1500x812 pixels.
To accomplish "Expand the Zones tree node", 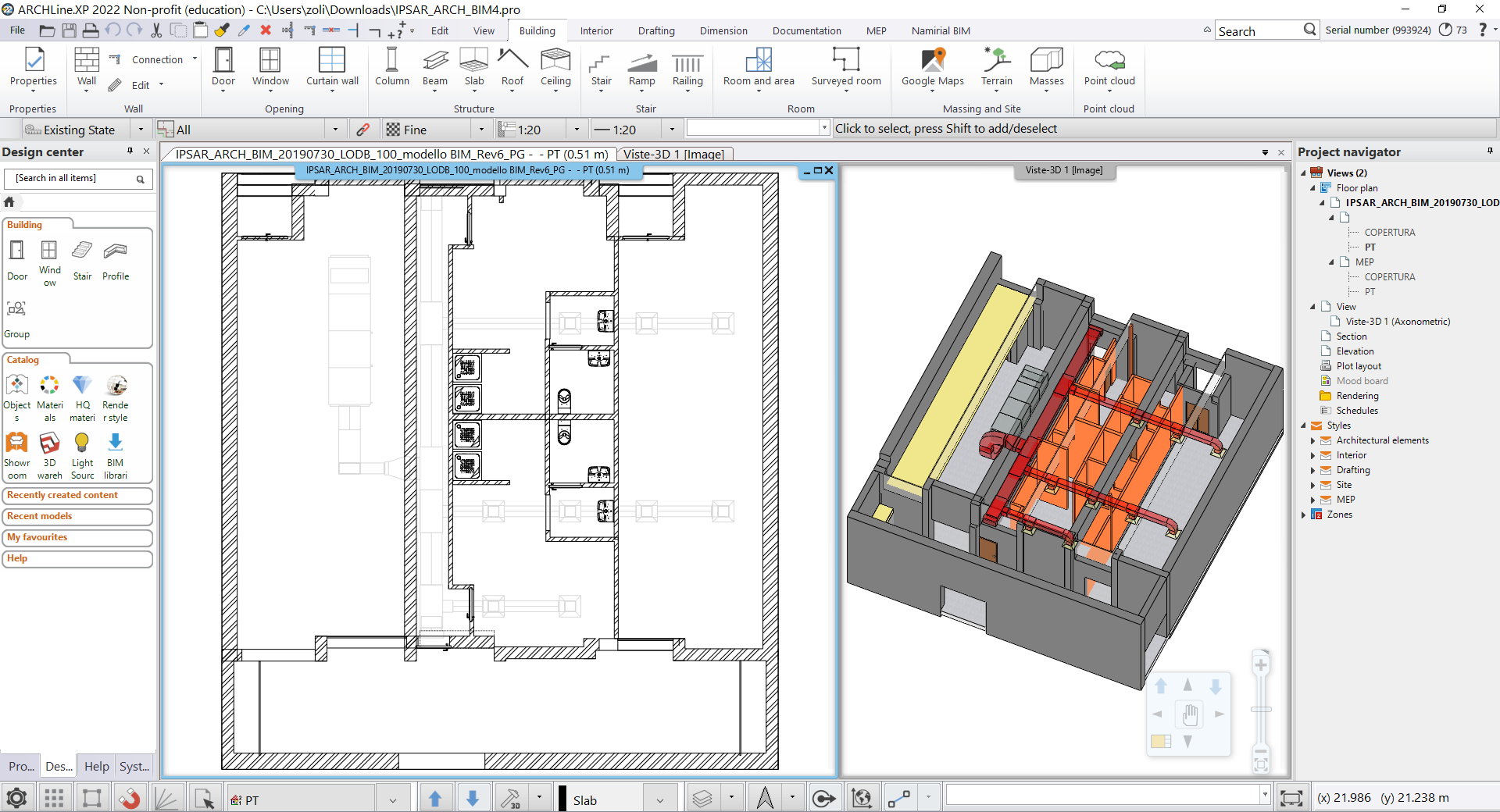I will click(1303, 515).
